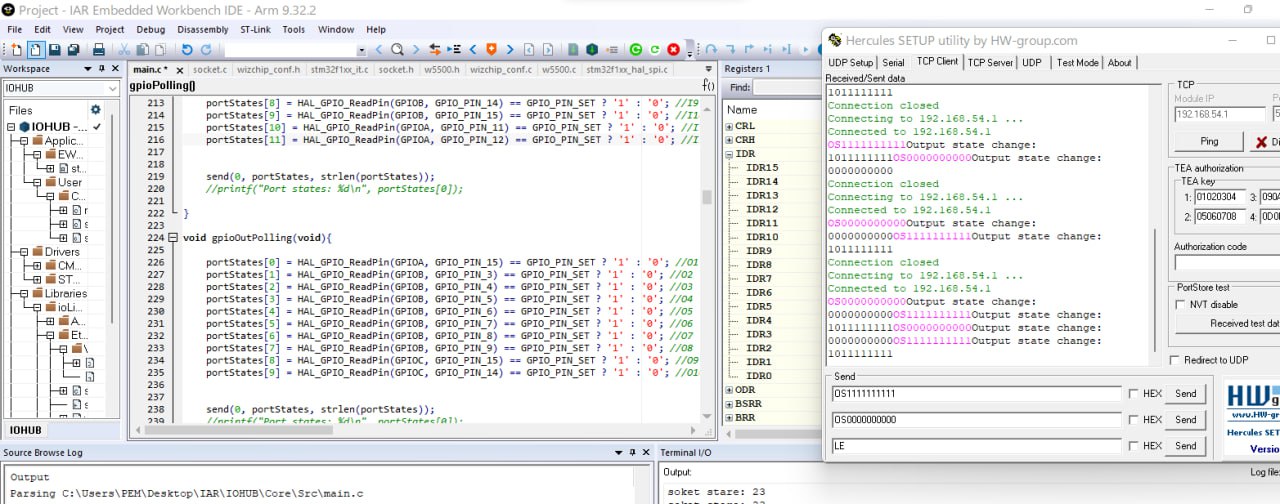Click the Save All toolbar icon
Viewport: 1280px width, 504px height.
pos(74,49)
